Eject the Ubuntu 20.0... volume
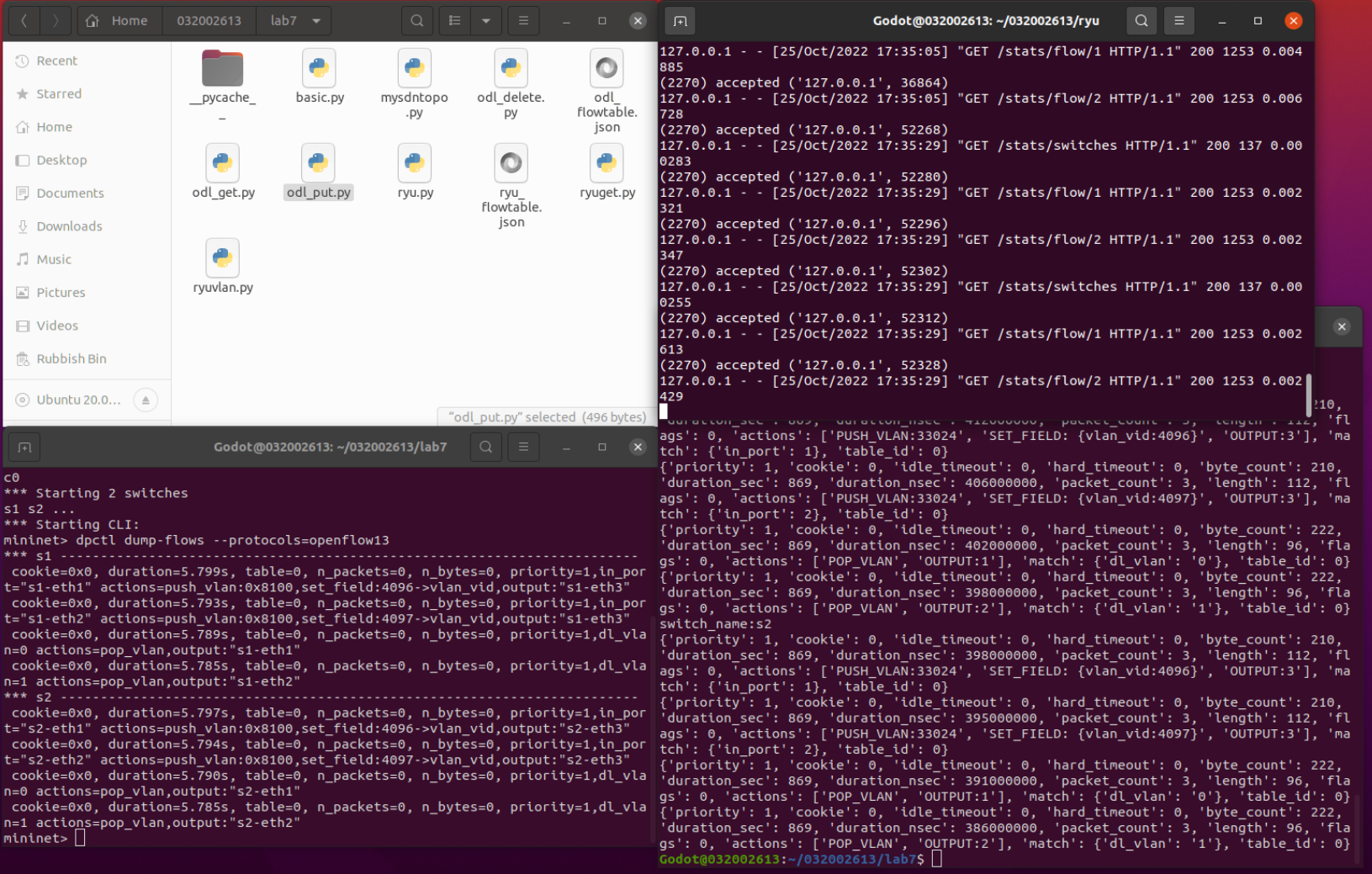The image size is (1372, 874). 146,400
